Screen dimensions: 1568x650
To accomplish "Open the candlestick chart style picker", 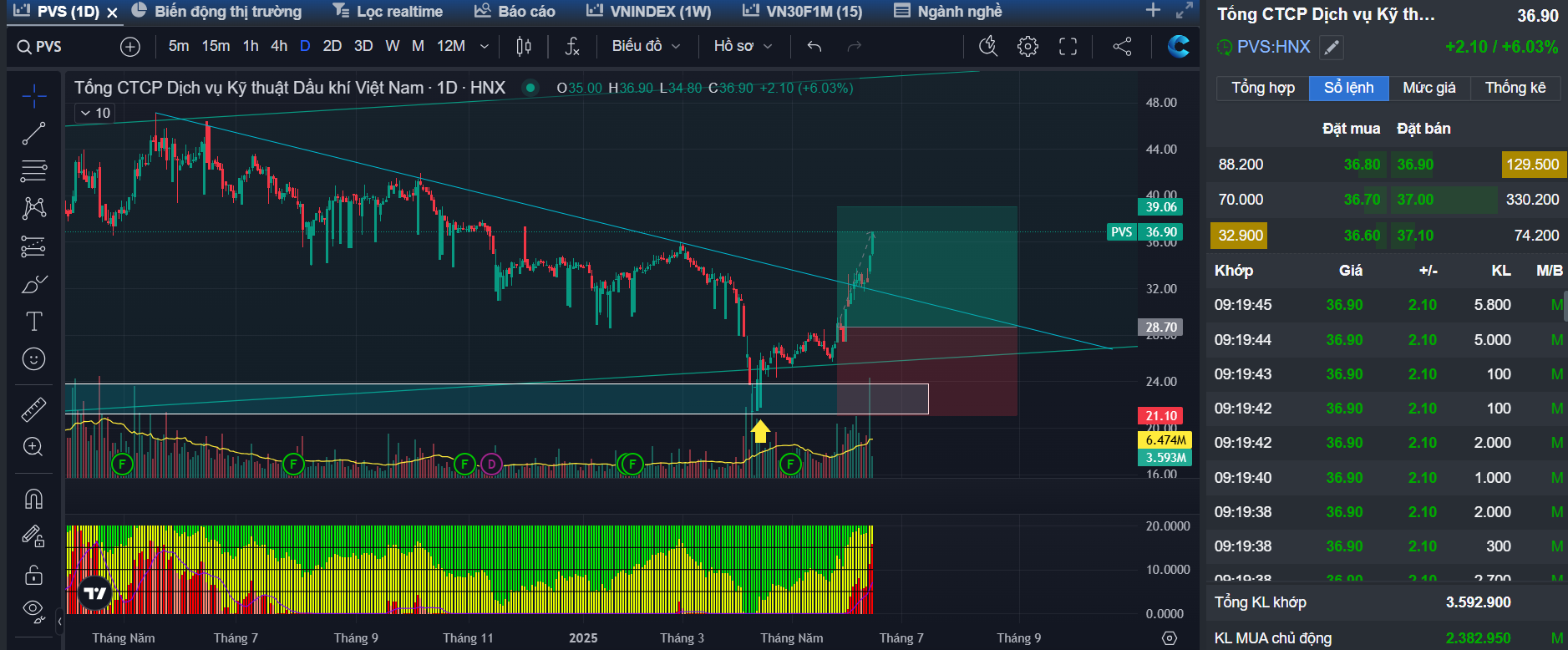I will [x=524, y=47].
